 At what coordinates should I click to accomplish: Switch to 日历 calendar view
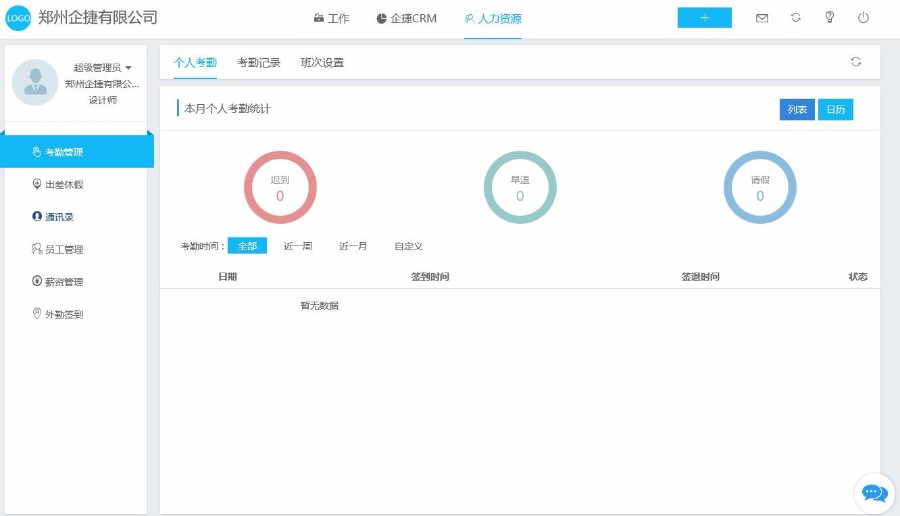pyautogui.click(x=835, y=110)
